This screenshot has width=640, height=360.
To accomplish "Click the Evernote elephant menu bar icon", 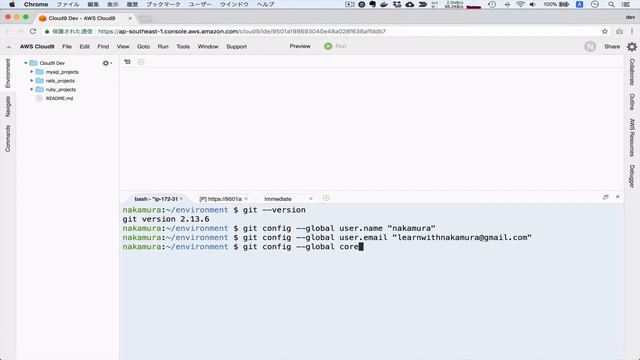I will click(373, 4).
